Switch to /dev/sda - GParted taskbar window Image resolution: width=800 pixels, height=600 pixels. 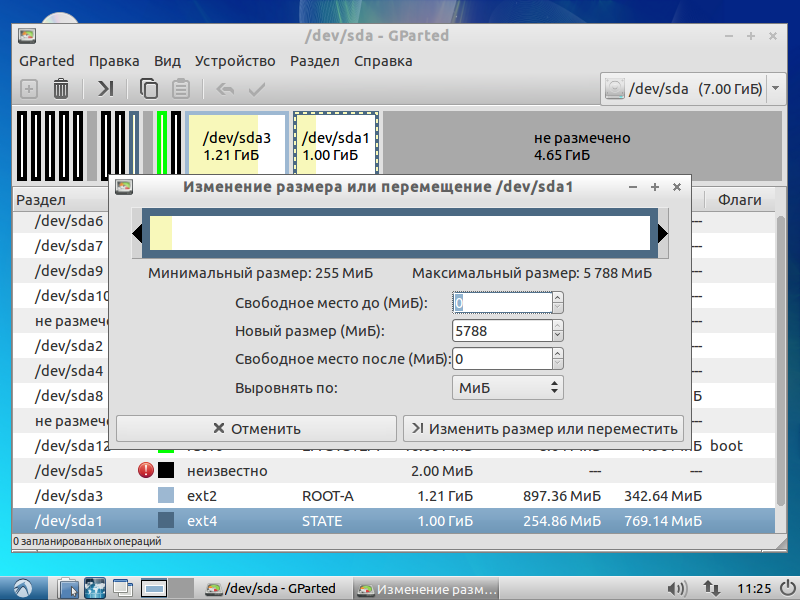(x=270, y=588)
